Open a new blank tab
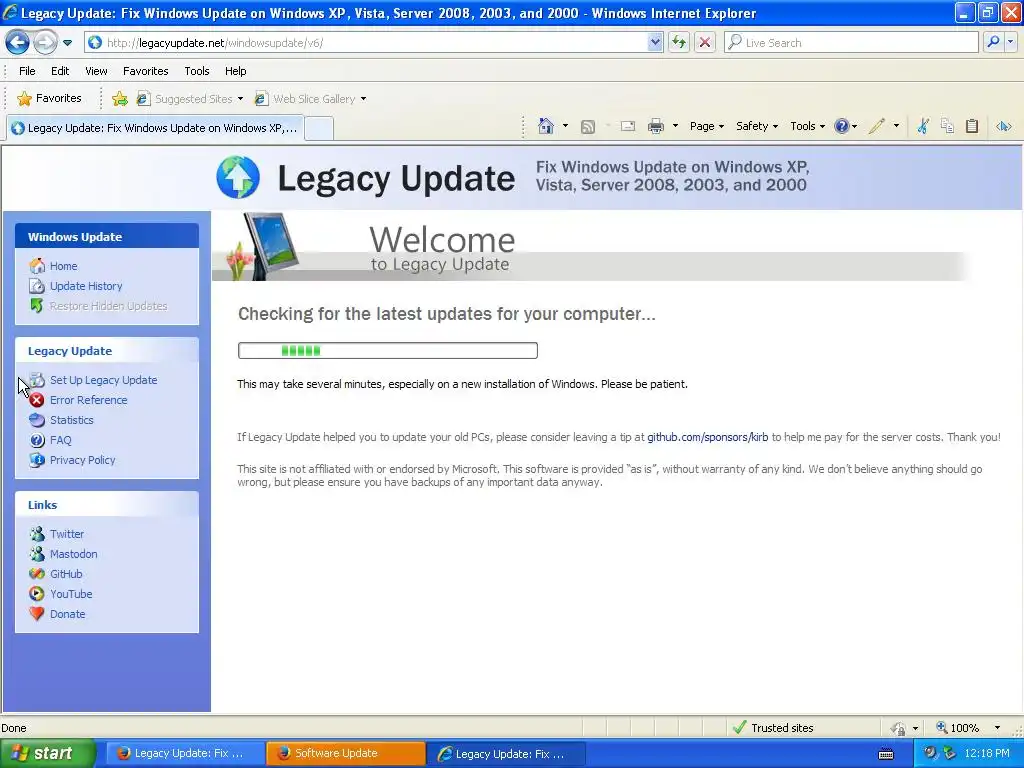The image size is (1024, 768). [319, 129]
